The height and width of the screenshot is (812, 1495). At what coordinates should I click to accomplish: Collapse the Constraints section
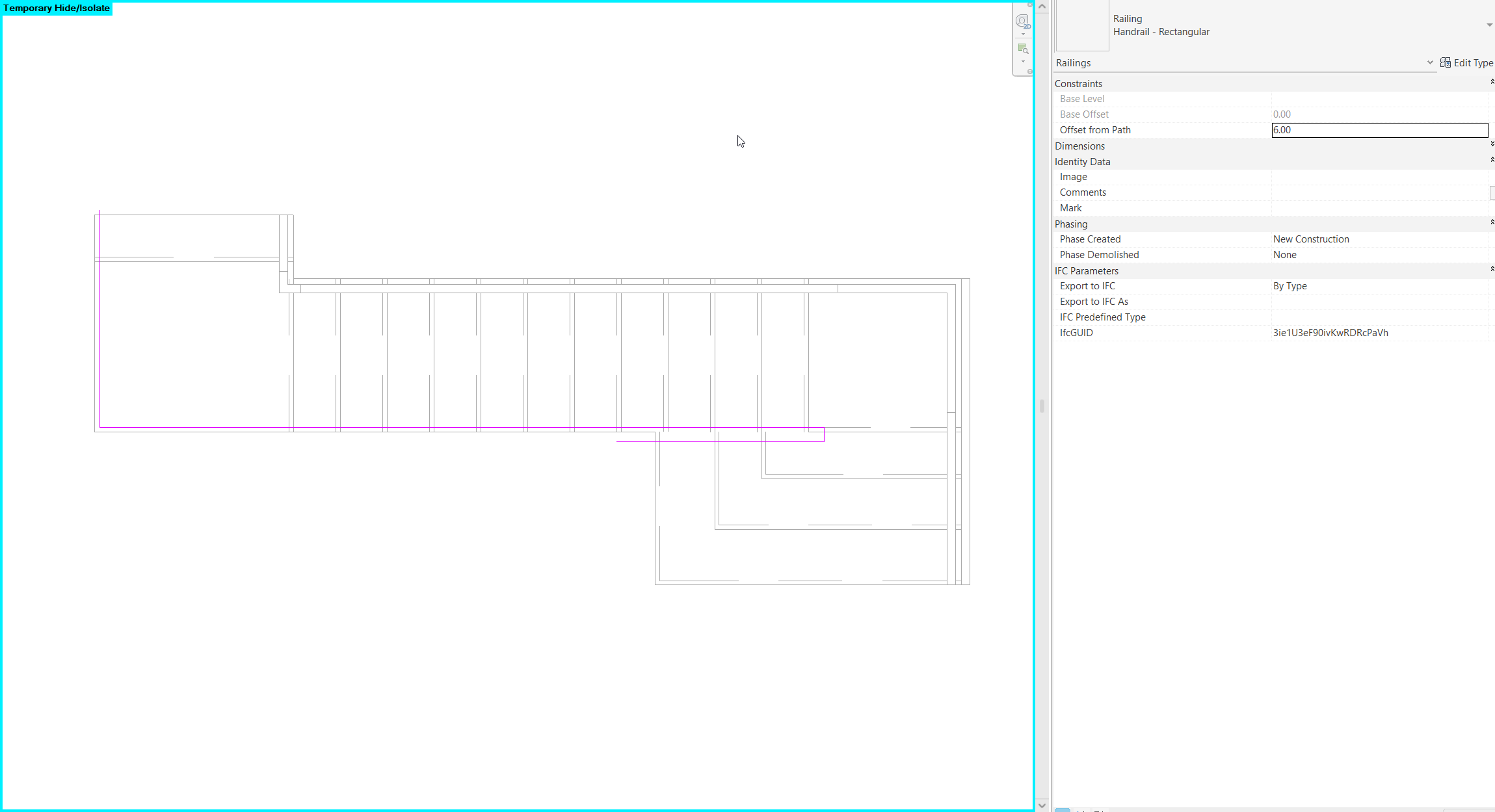tap(1491, 81)
